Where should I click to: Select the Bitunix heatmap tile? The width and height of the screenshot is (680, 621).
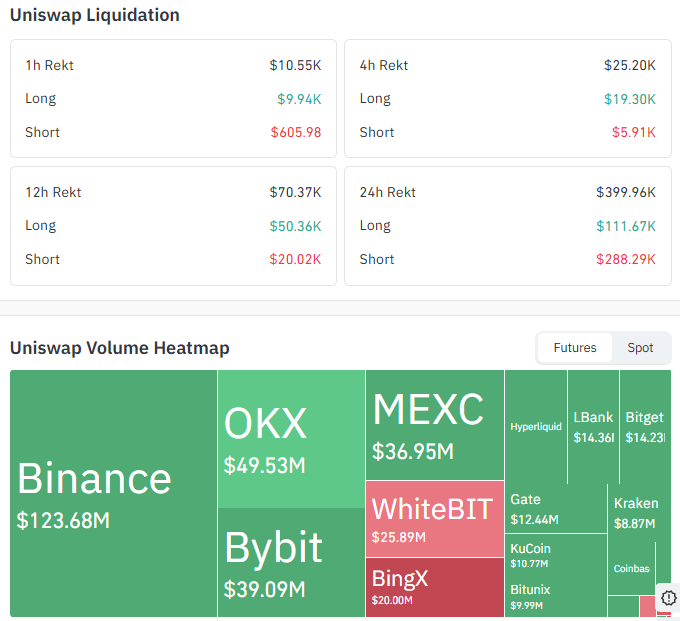click(556, 597)
